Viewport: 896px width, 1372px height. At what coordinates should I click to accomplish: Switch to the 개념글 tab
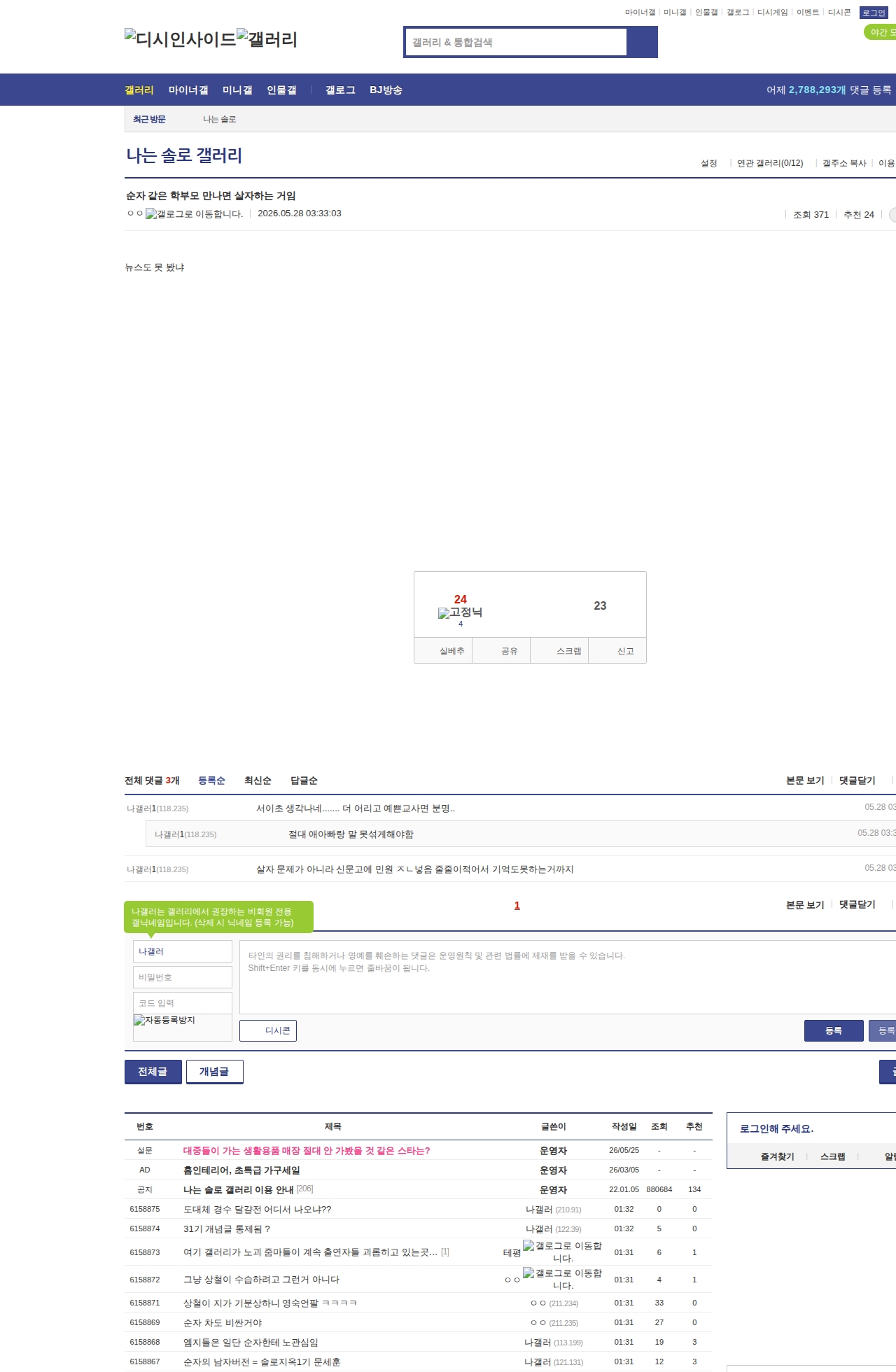coord(214,1072)
